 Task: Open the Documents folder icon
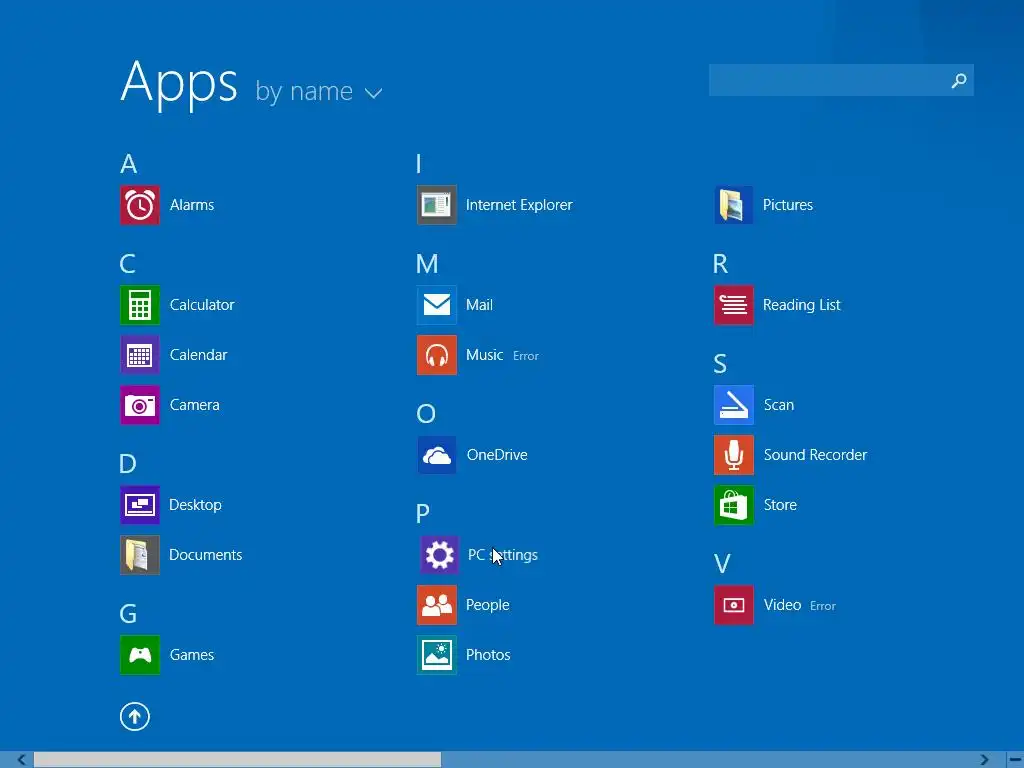(140, 555)
